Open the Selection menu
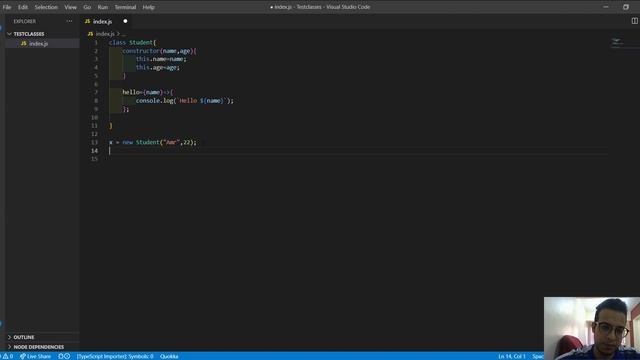Viewport: 640px width, 360px height. tap(46, 7)
